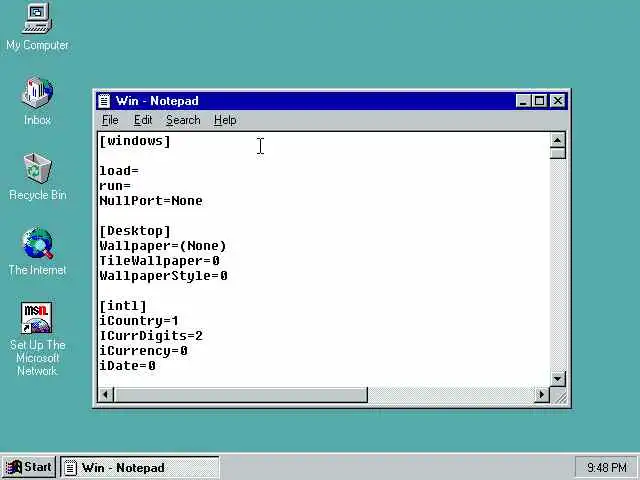Click the [Desktop] section header
The height and width of the screenshot is (480, 640).
tap(135, 231)
